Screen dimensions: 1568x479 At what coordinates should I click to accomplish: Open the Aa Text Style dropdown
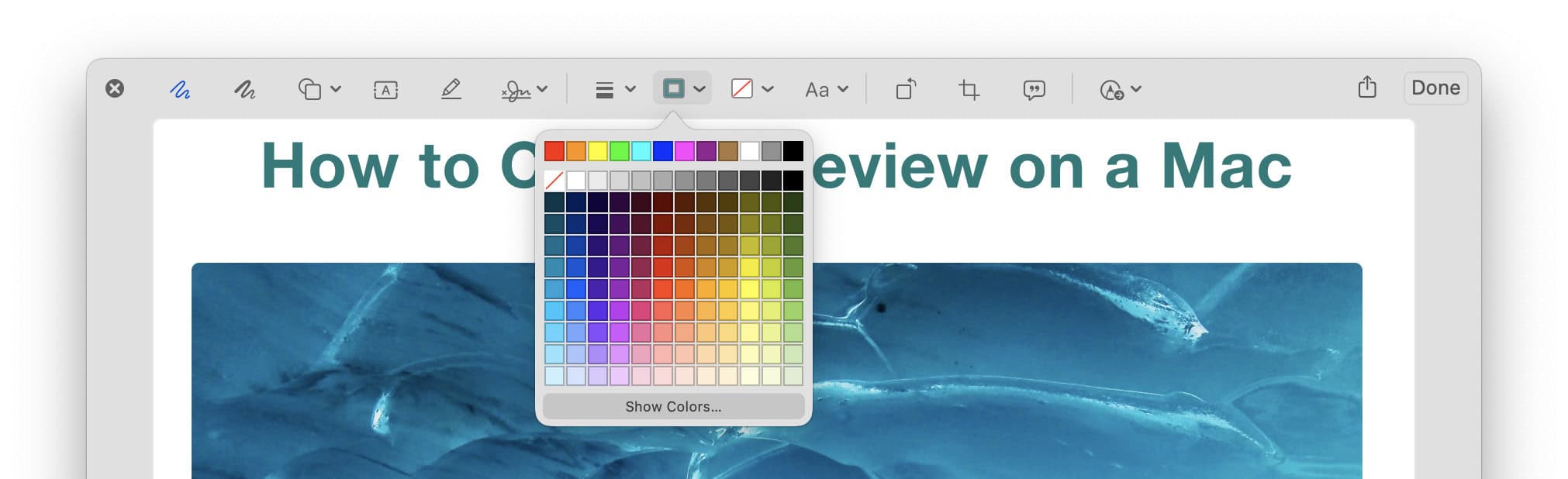(x=826, y=90)
